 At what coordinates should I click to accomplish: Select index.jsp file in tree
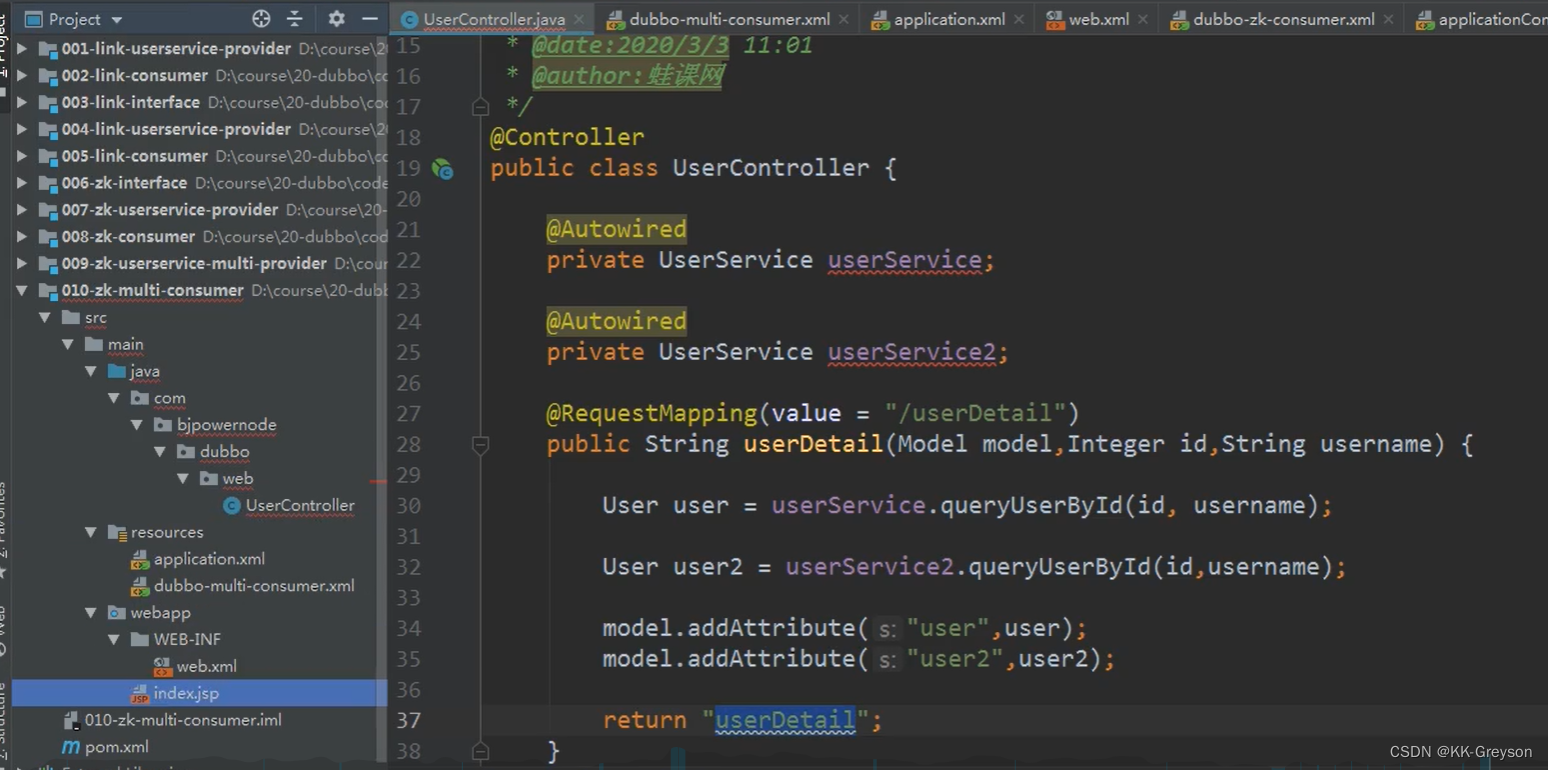pyautogui.click(x=186, y=694)
